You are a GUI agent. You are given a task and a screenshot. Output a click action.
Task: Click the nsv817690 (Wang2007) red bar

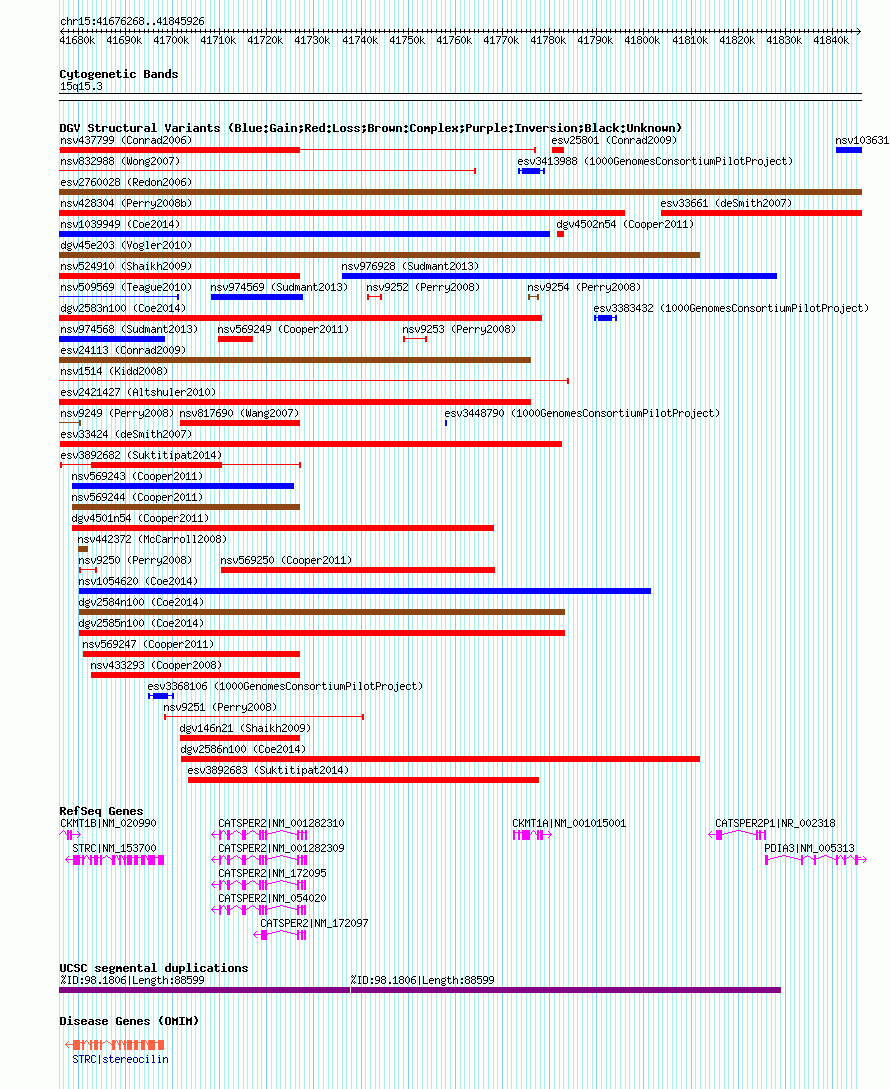(240, 423)
